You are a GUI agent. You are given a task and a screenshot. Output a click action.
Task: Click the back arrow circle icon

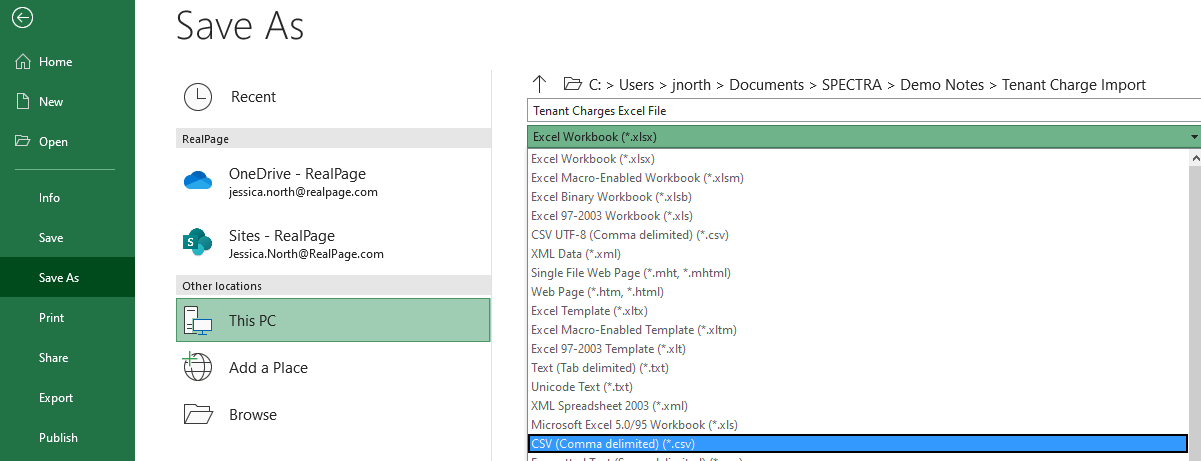pos(23,17)
